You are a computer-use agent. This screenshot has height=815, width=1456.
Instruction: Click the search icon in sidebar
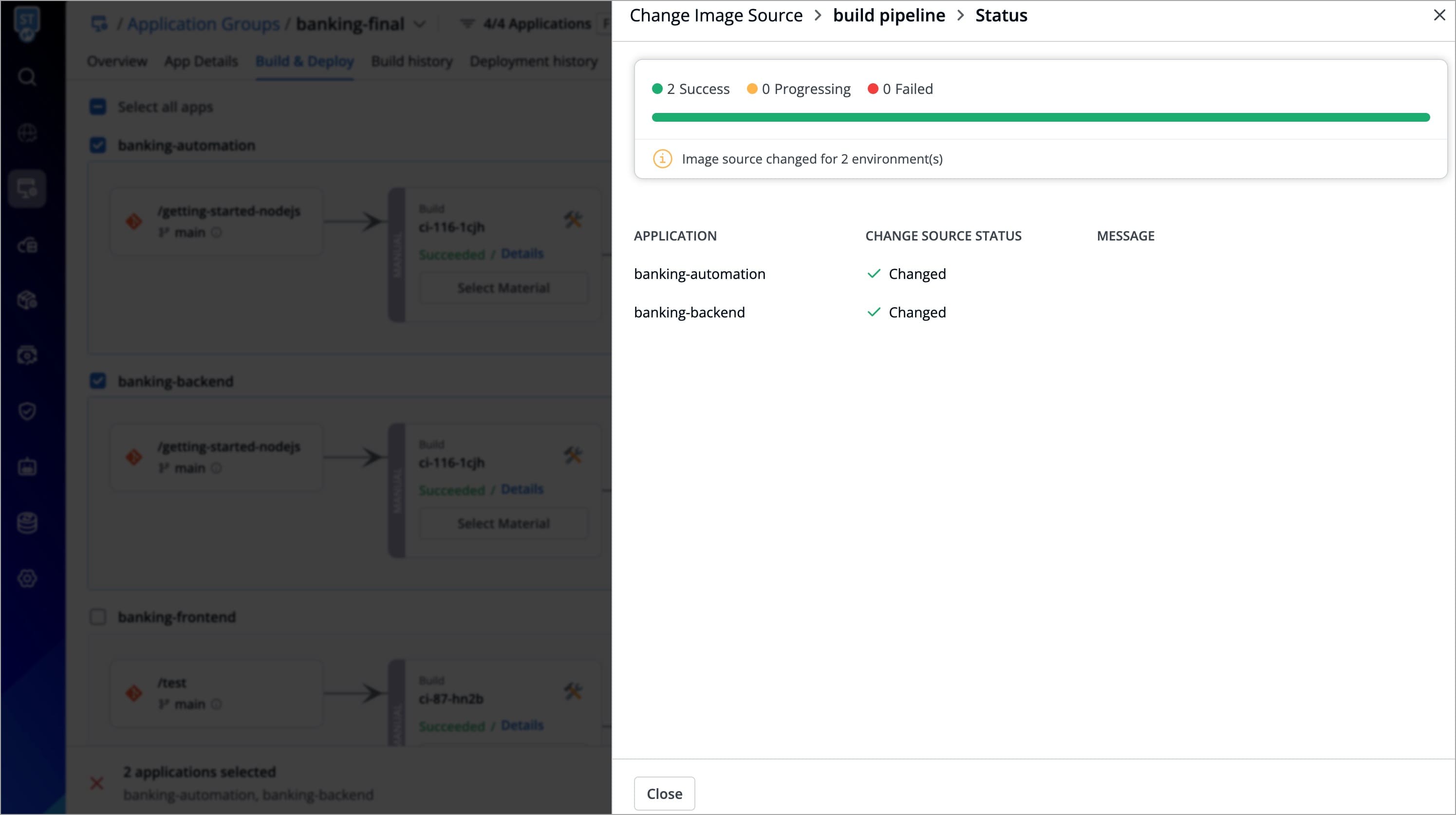27,76
